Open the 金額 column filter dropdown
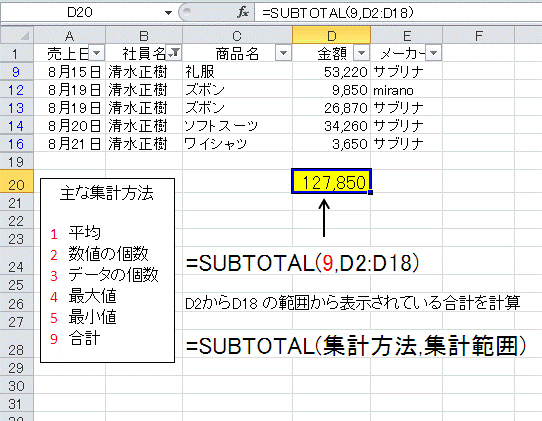This screenshot has width=542, height=421. [361, 53]
